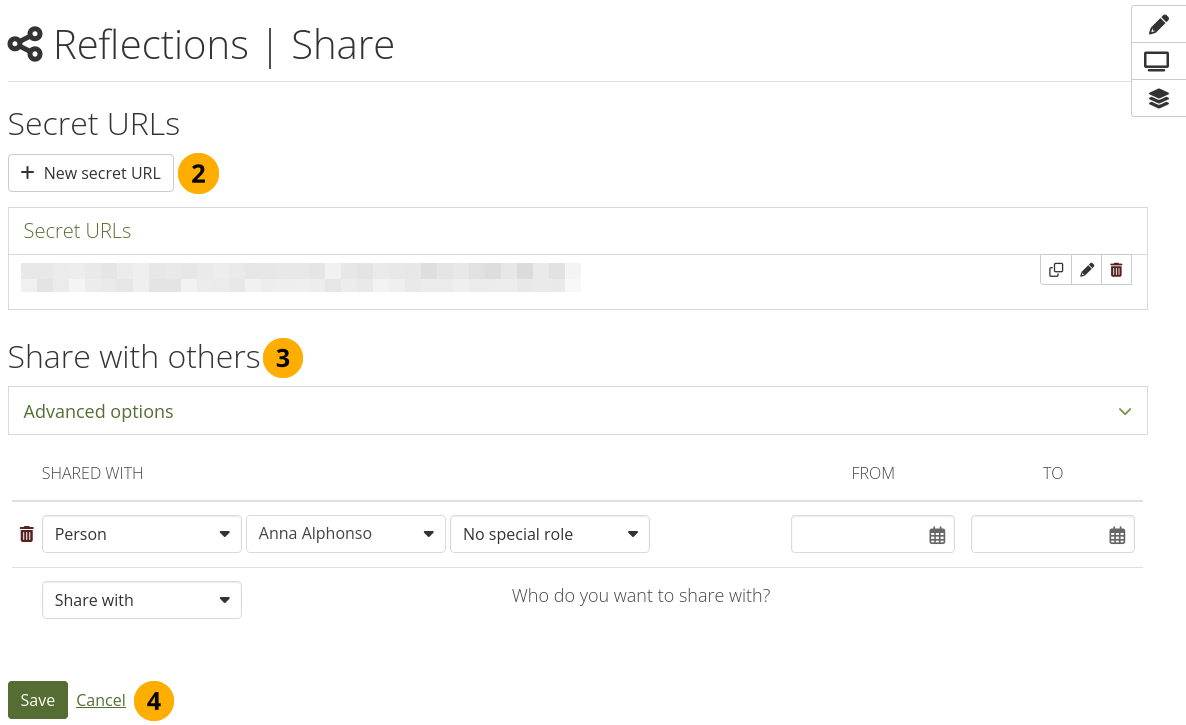Image resolution: width=1186 pixels, height=725 pixels.
Task: Open the FROM date calendar picker
Action: pyautogui.click(x=937, y=535)
